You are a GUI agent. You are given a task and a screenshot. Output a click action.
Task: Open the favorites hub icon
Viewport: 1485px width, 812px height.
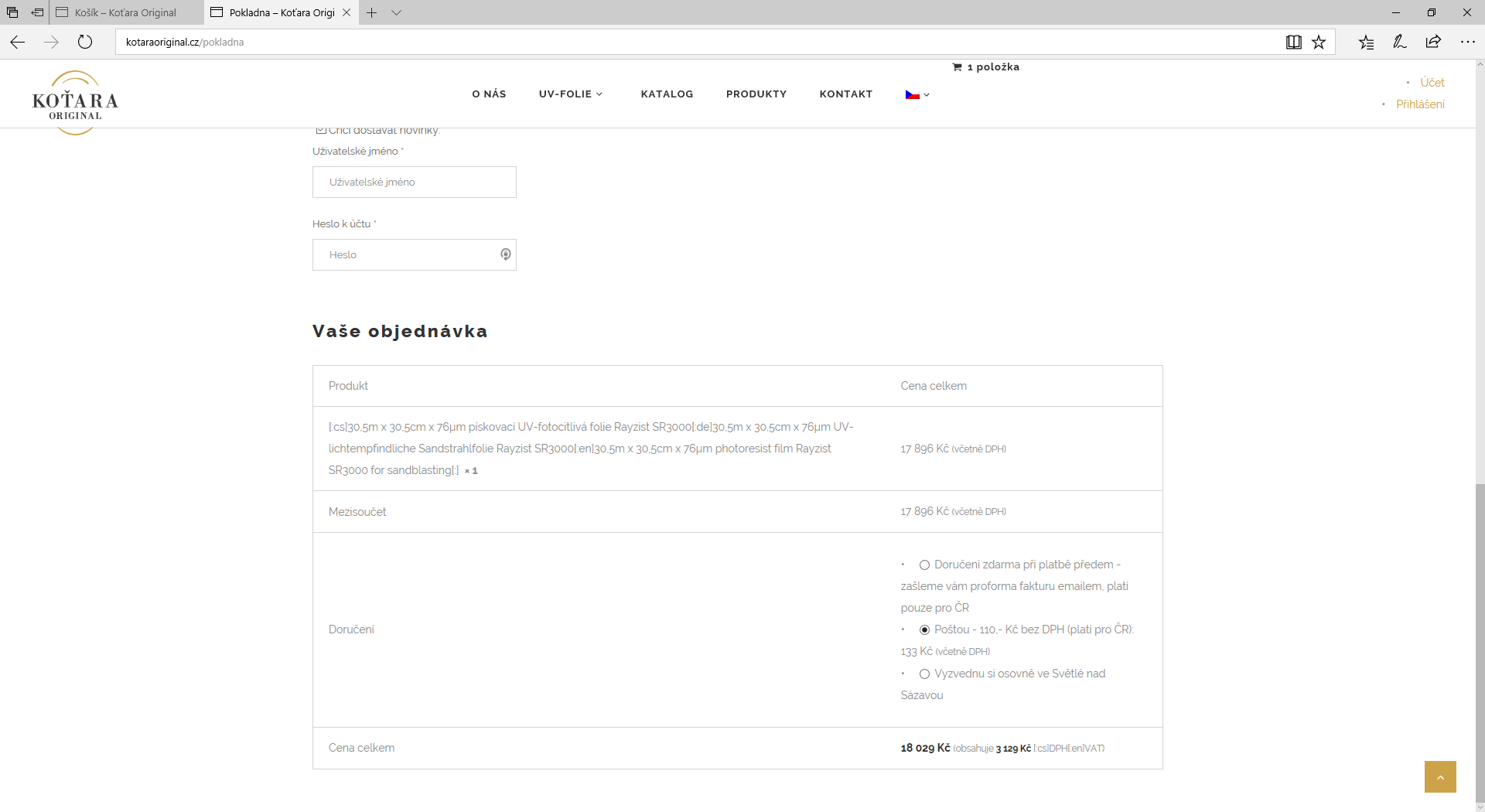pyautogui.click(x=1366, y=42)
